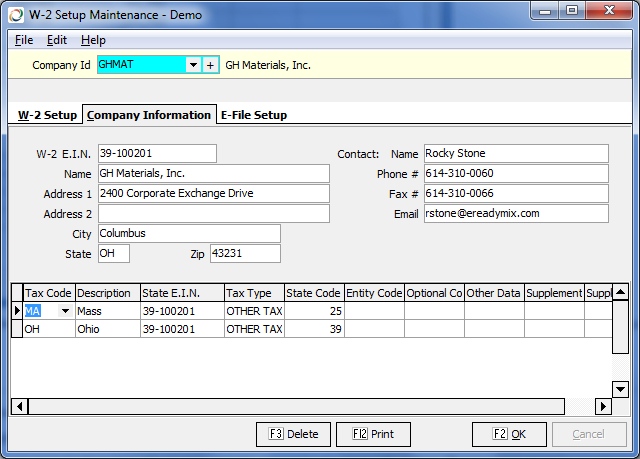Open the Edit menu
The height and width of the screenshot is (459, 640).
(x=57, y=40)
